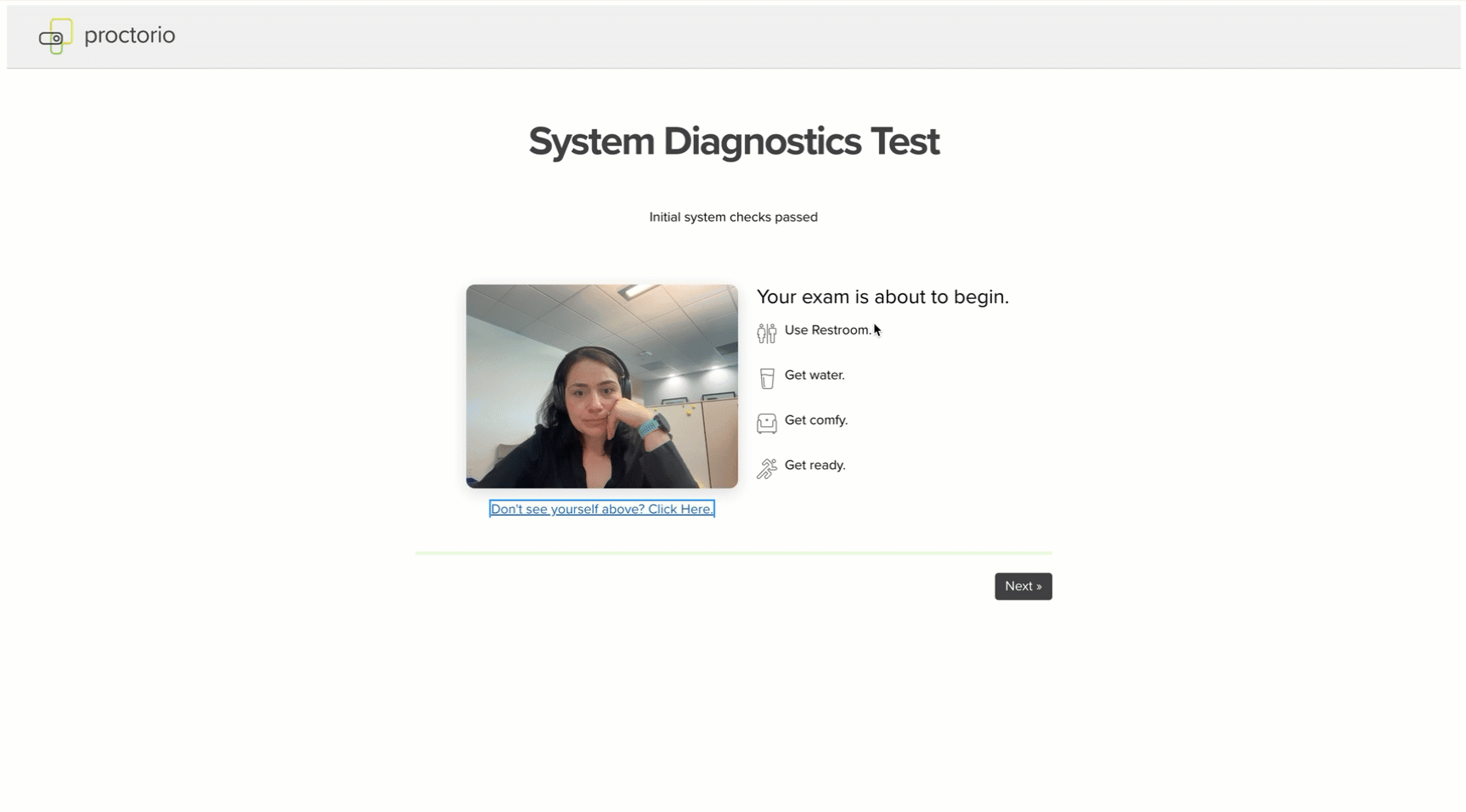Click "Your exam is about to begin." heading

(x=882, y=297)
